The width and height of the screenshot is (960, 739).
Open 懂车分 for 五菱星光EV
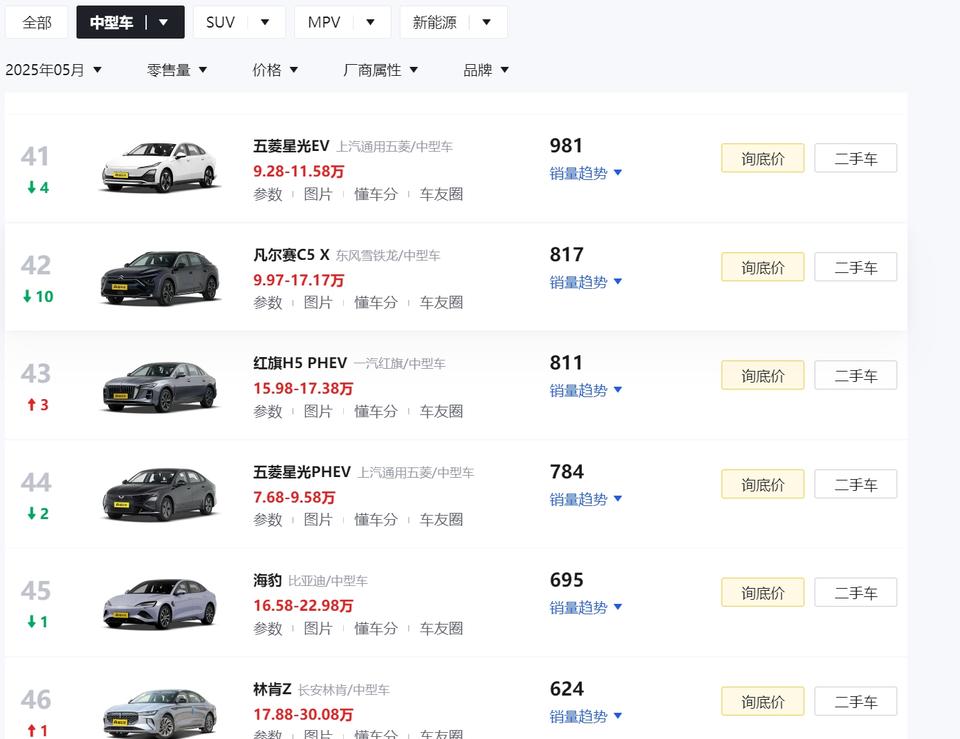[376, 194]
